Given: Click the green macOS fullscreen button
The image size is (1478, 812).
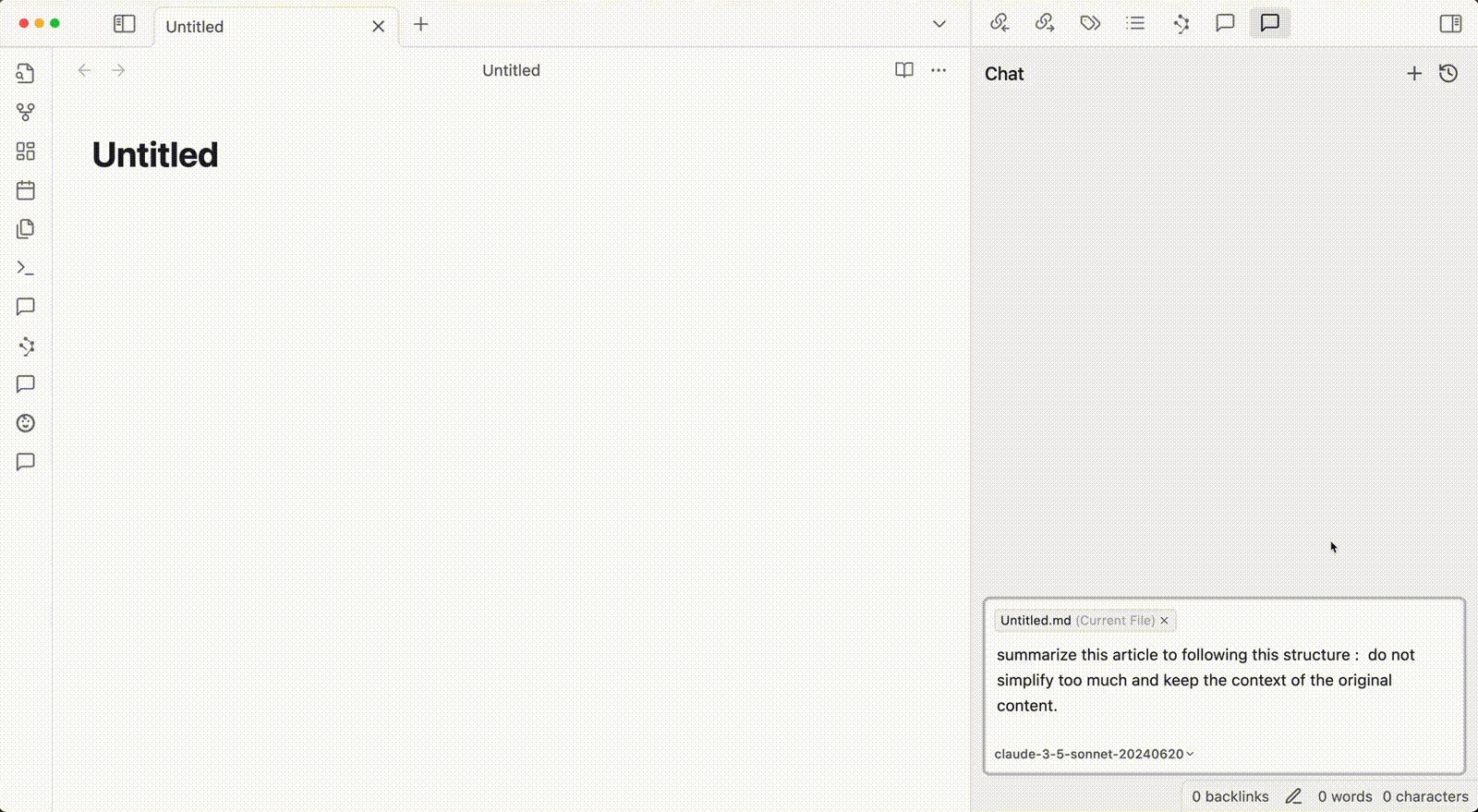Looking at the screenshot, I should (x=55, y=23).
